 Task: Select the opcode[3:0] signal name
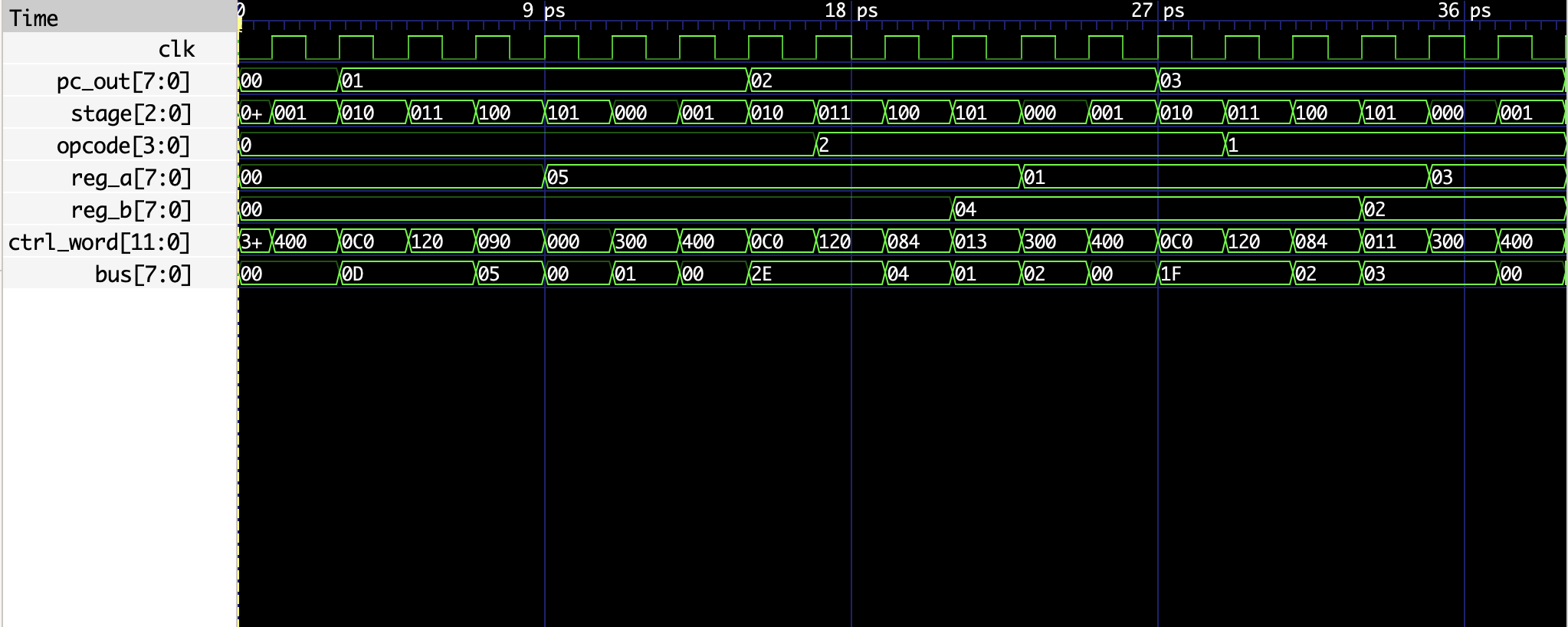[x=123, y=146]
